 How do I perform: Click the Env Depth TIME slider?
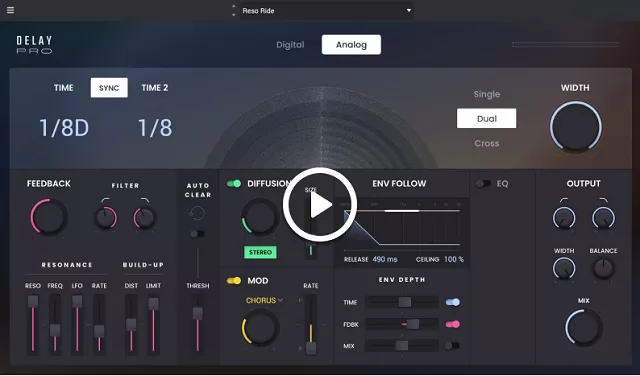pyautogui.click(x=402, y=302)
